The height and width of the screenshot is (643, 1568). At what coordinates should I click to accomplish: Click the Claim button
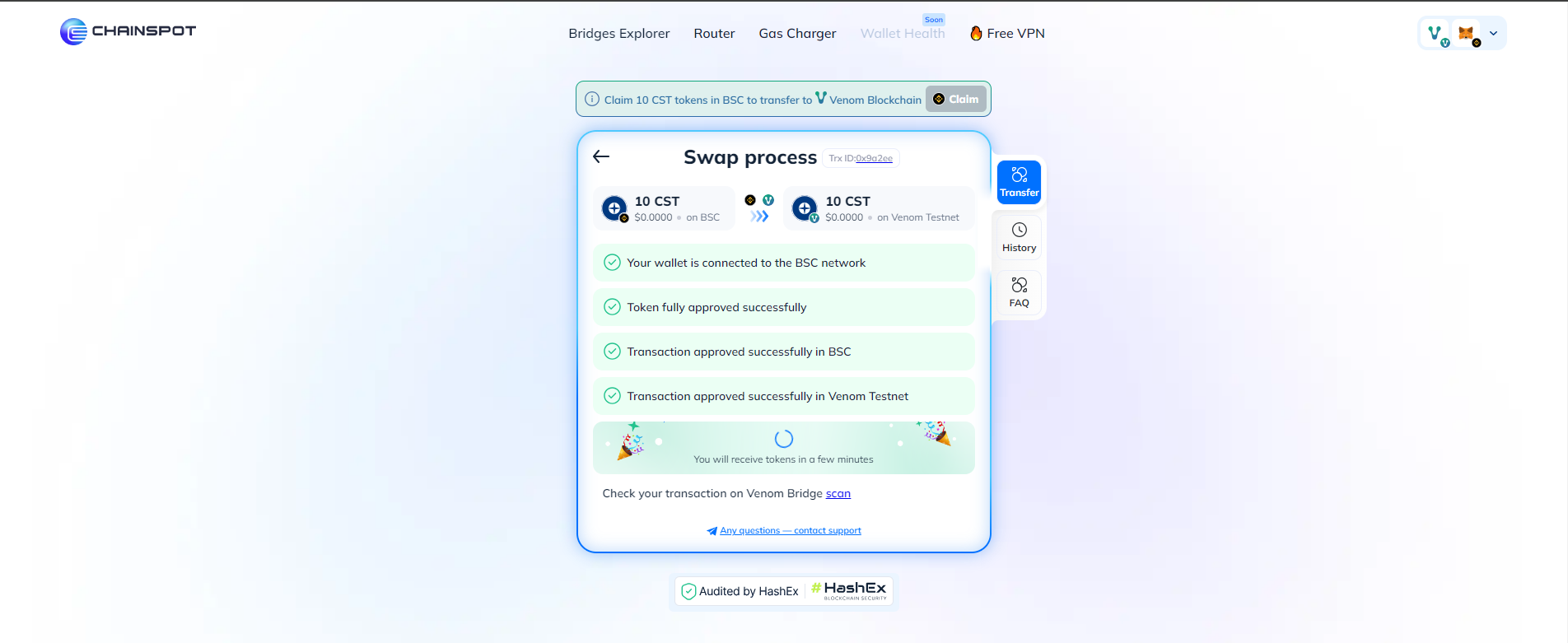click(x=955, y=100)
